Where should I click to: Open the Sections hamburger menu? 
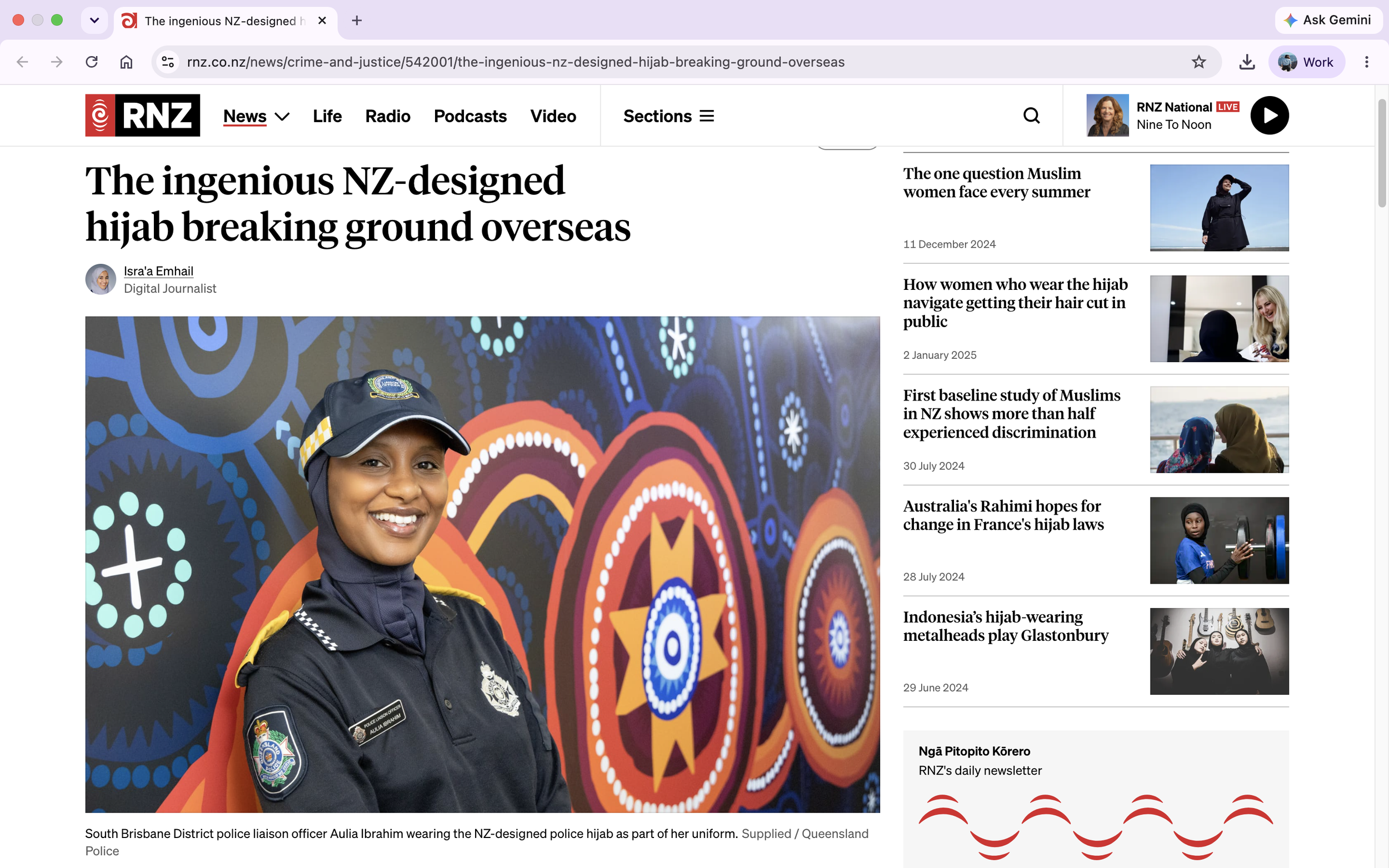tap(669, 116)
